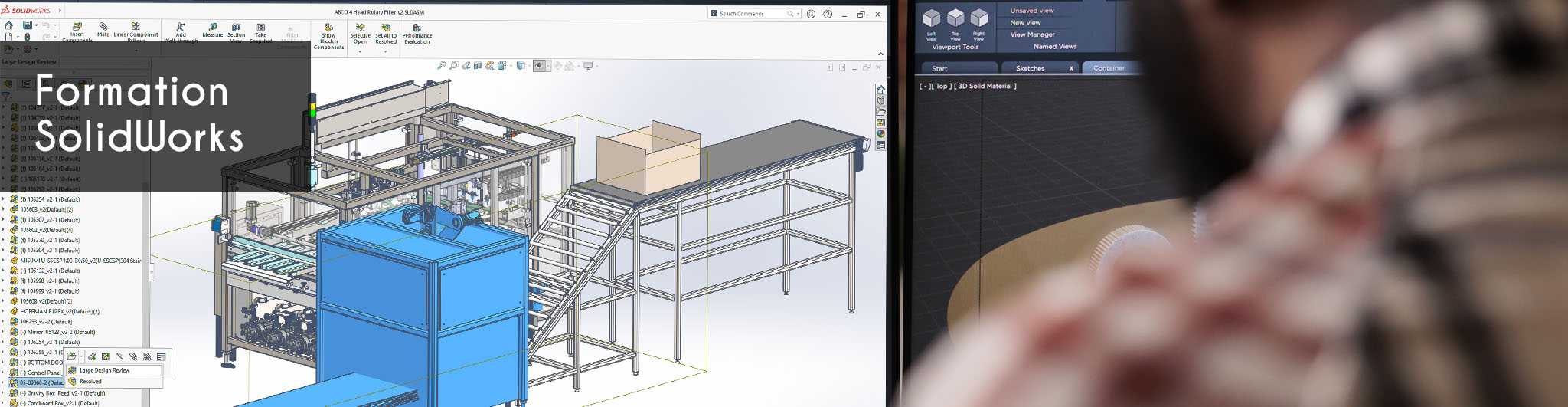Start Add Walk-through
The width and height of the screenshot is (1568, 407).
tap(181, 31)
